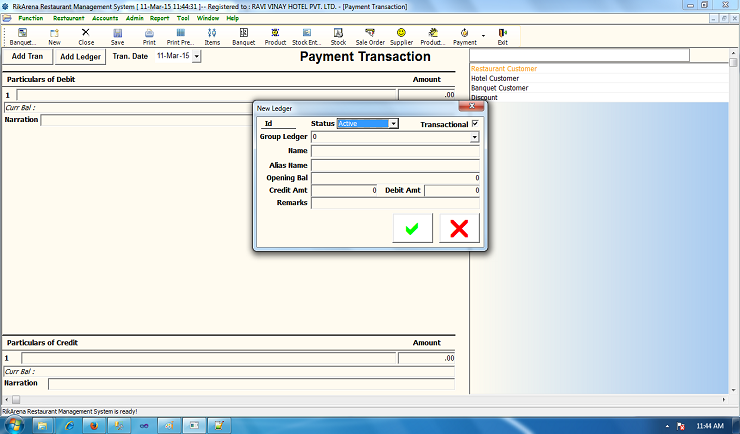Click the Supplier toolbar icon
The width and height of the screenshot is (740, 434).
401,37
